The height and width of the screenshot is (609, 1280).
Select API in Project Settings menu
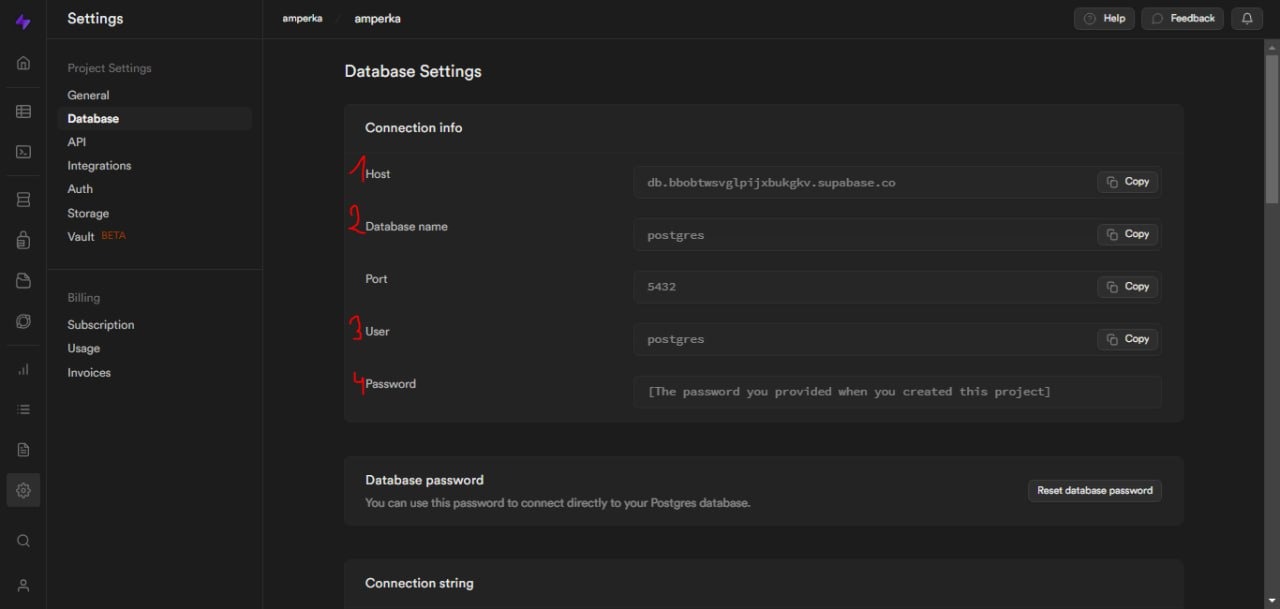[77, 142]
